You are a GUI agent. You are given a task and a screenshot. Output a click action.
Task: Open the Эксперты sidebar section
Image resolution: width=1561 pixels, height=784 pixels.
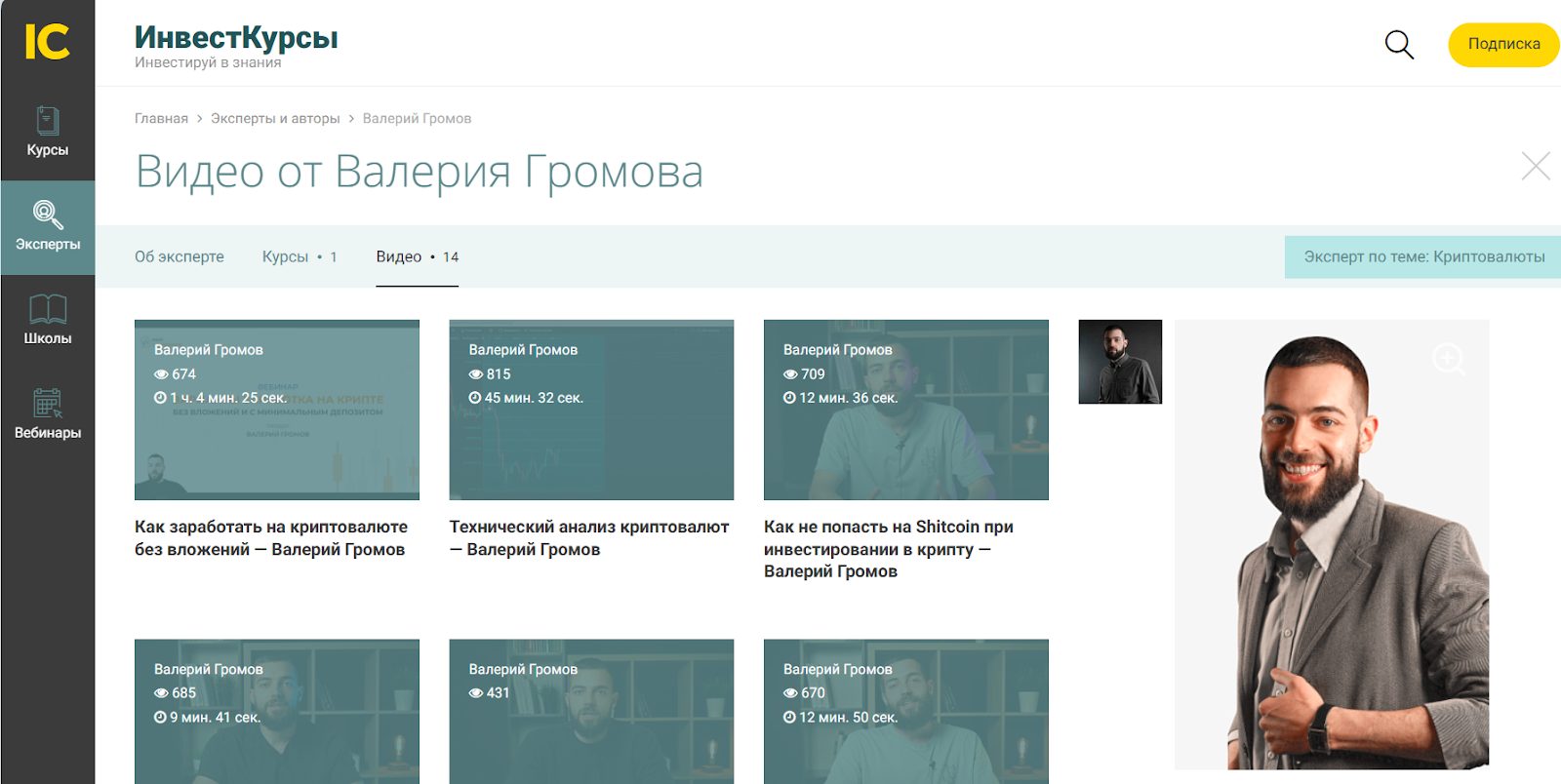click(47, 226)
